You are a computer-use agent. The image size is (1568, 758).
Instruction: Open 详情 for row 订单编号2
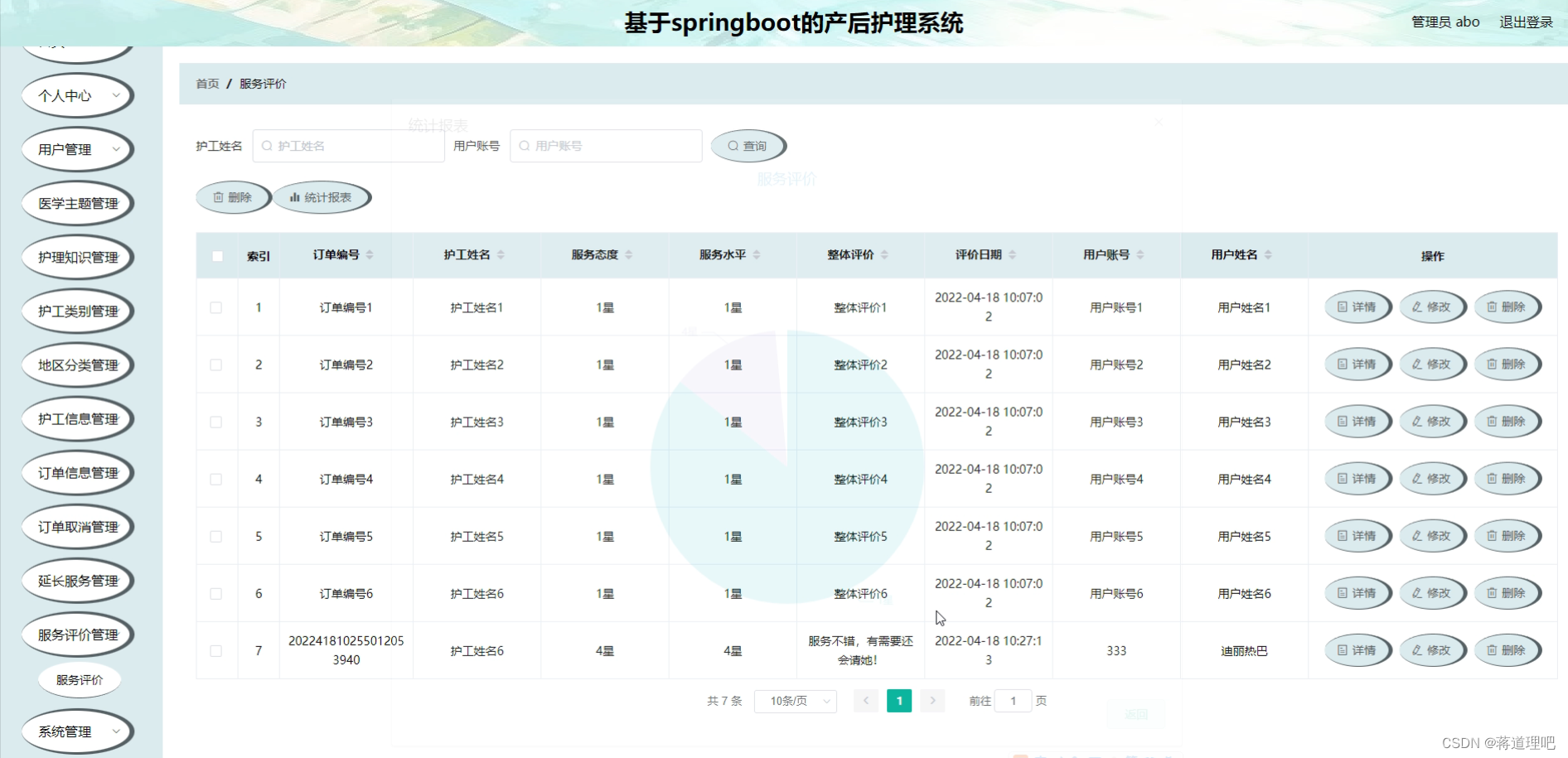[1357, 364]
